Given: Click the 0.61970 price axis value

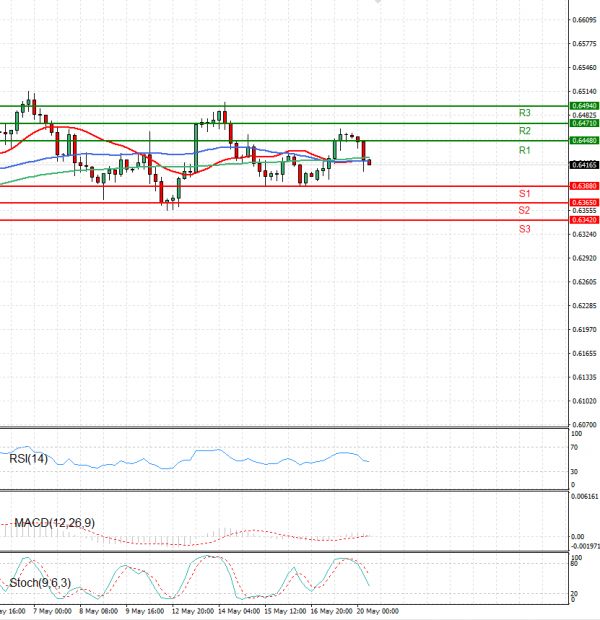Looking at the screenshot, I should pyautogui.click(x=585, y=329).
